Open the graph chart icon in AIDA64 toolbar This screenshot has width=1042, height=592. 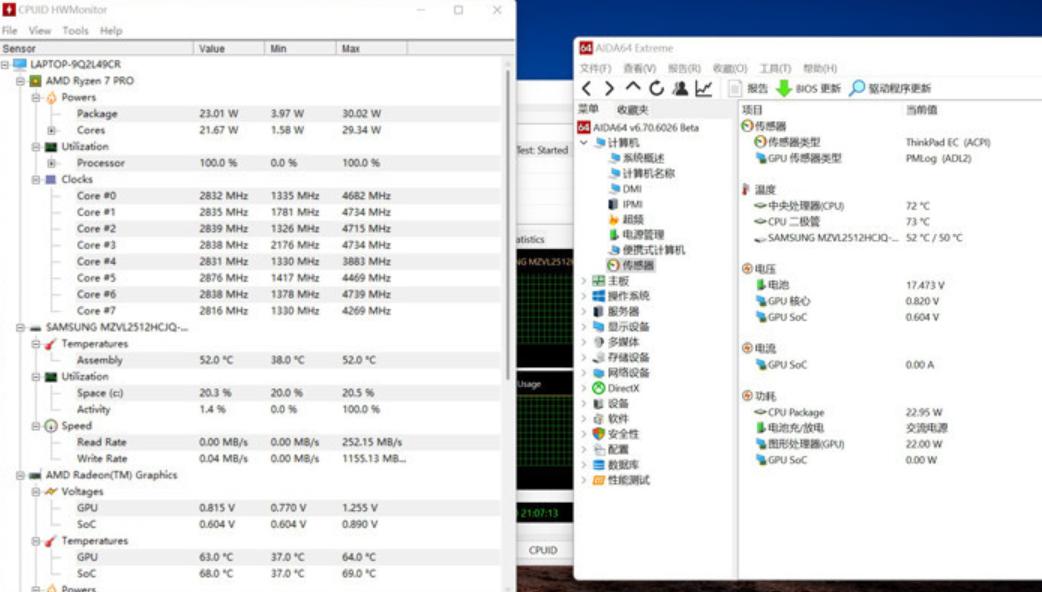(x=703, y=87)
